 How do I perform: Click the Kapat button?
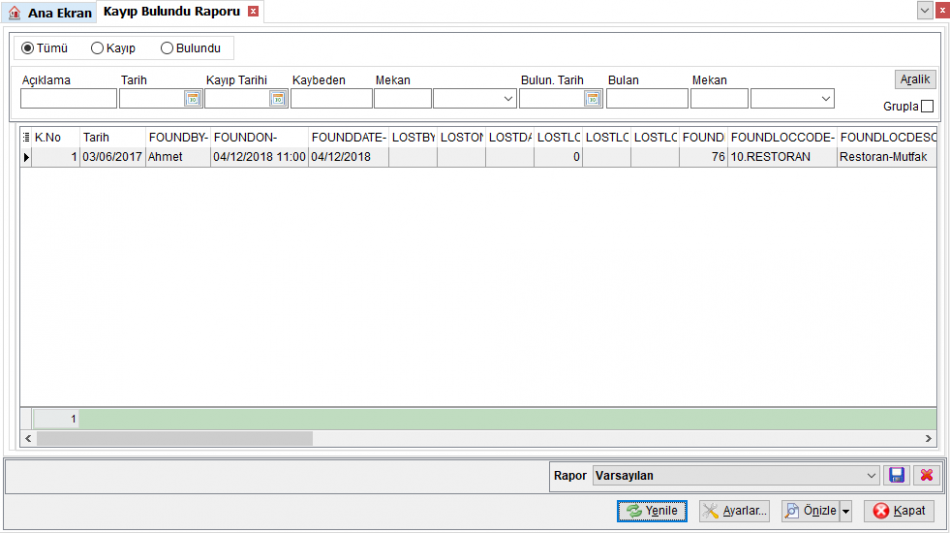[899, 511]
